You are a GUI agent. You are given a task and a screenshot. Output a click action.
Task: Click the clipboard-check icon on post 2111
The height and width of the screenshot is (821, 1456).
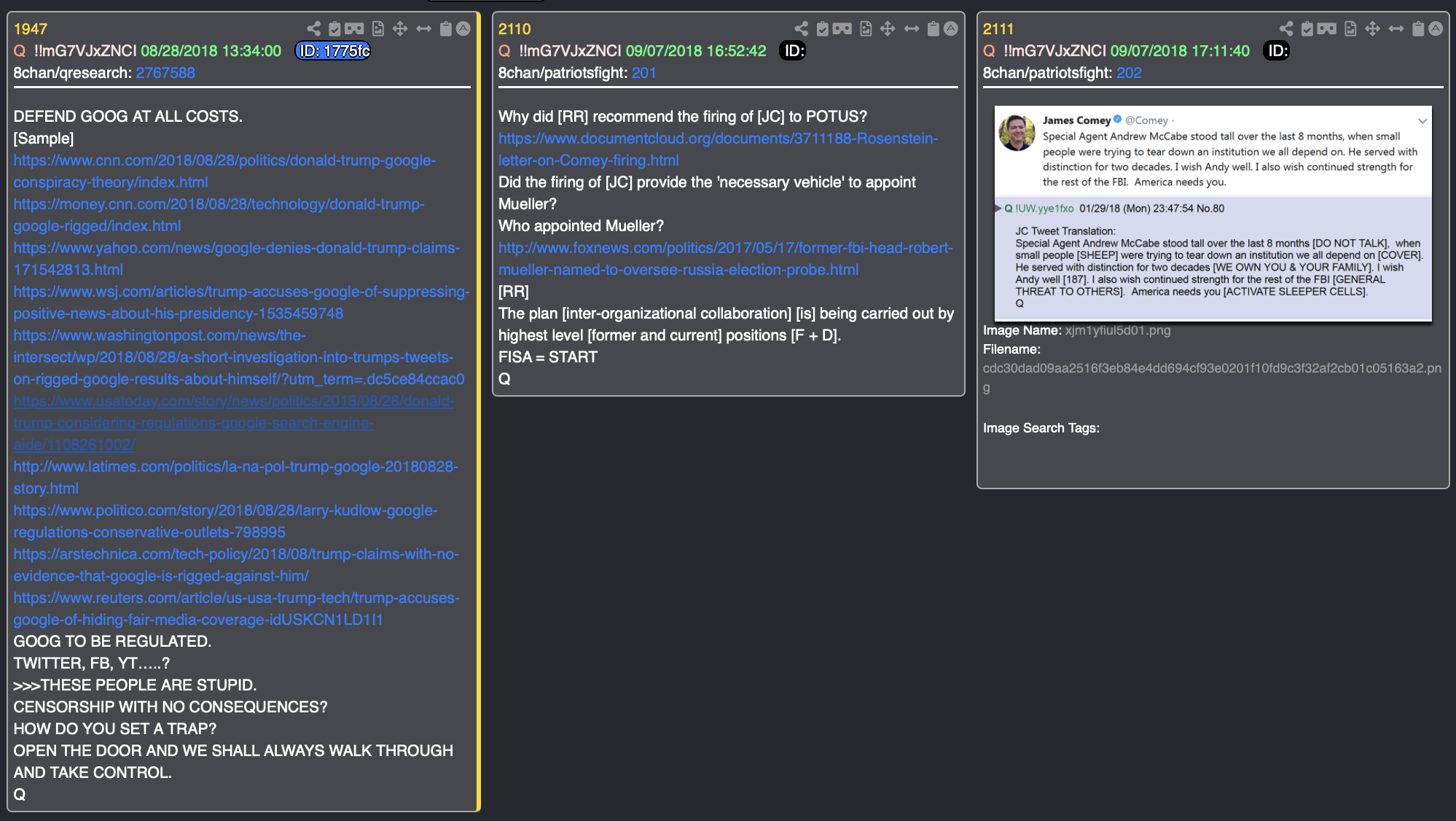(x=1307, y=28)
